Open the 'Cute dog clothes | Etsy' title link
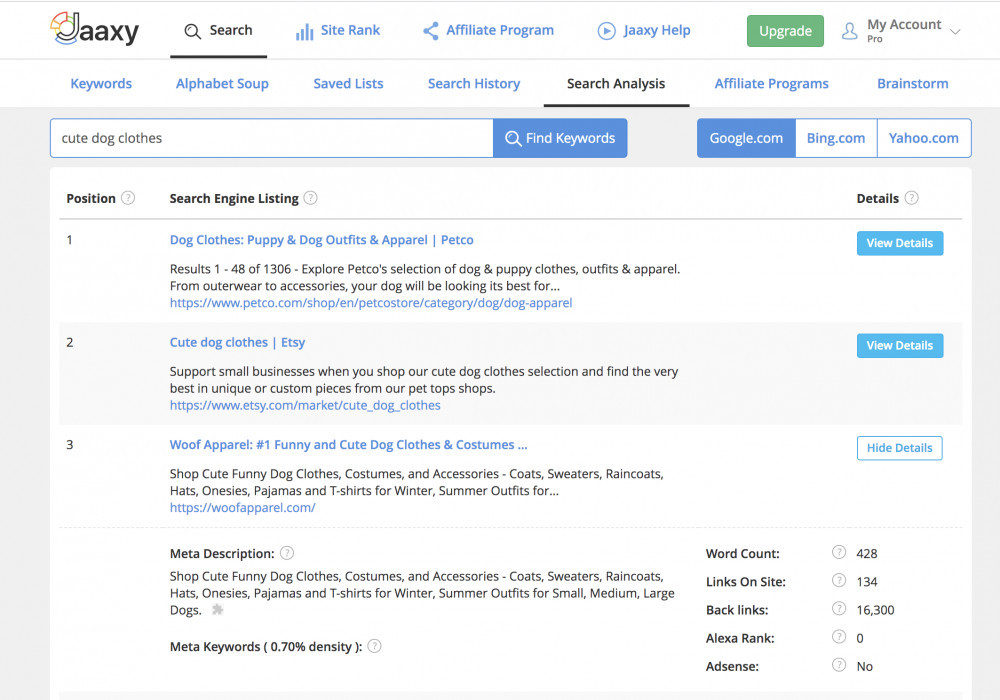Screen dimensions: 1000x700 click(x=237, y=342)
